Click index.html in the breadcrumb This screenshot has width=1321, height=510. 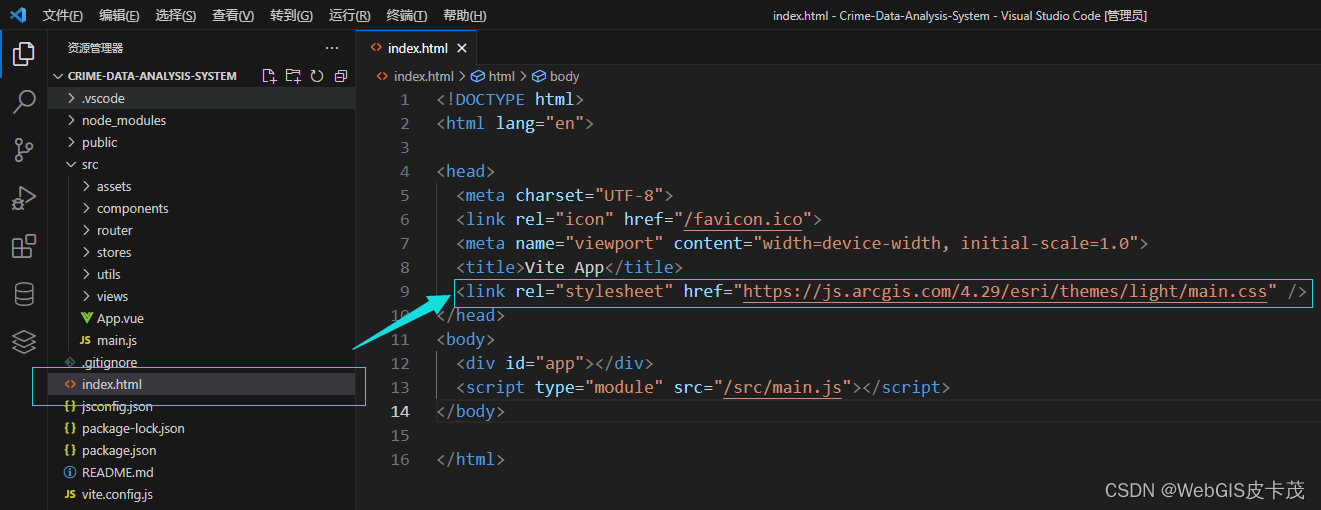(x=415, y=76)
